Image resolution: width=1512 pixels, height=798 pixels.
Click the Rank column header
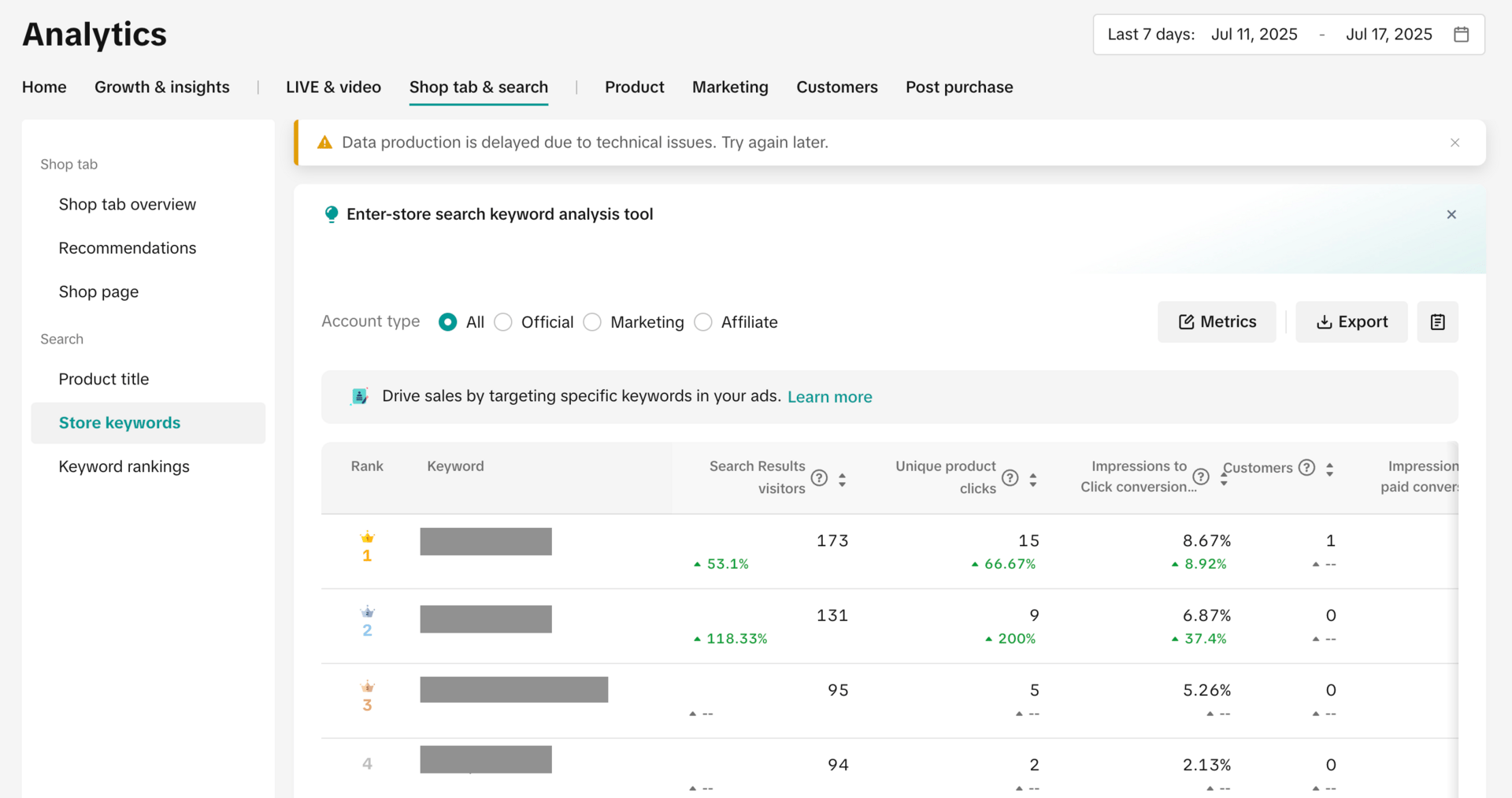pos(367,466)
